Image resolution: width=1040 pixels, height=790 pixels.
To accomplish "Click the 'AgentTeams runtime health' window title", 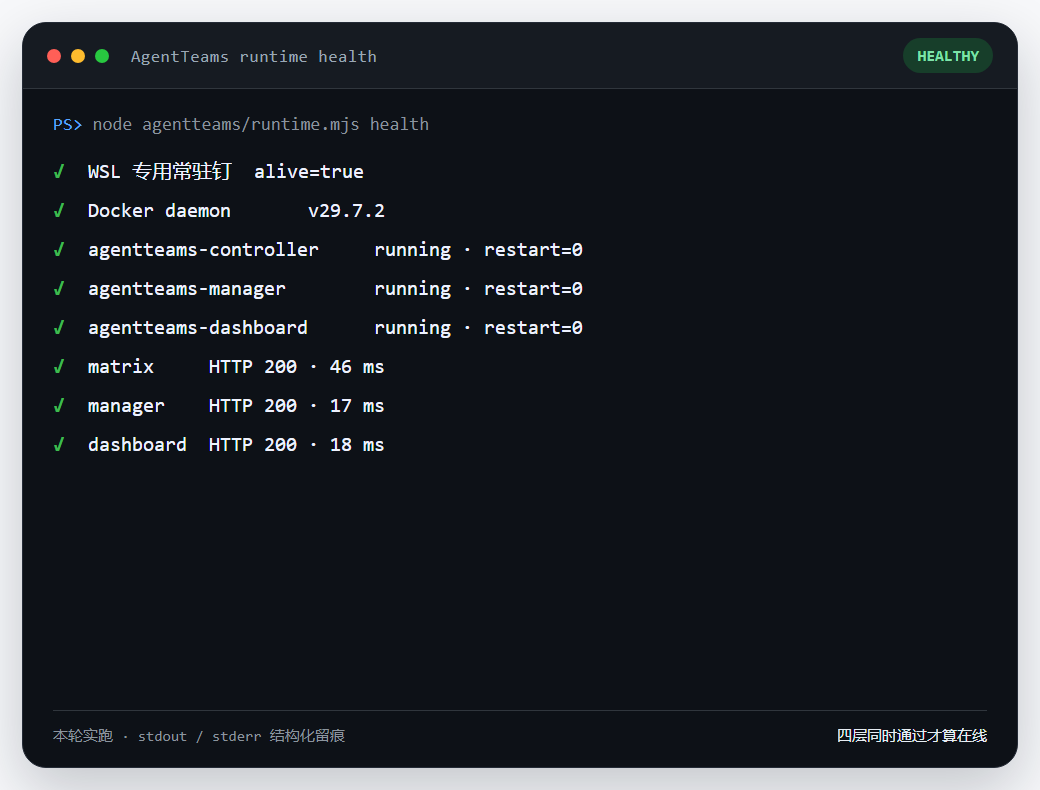I will pos(253,57).
